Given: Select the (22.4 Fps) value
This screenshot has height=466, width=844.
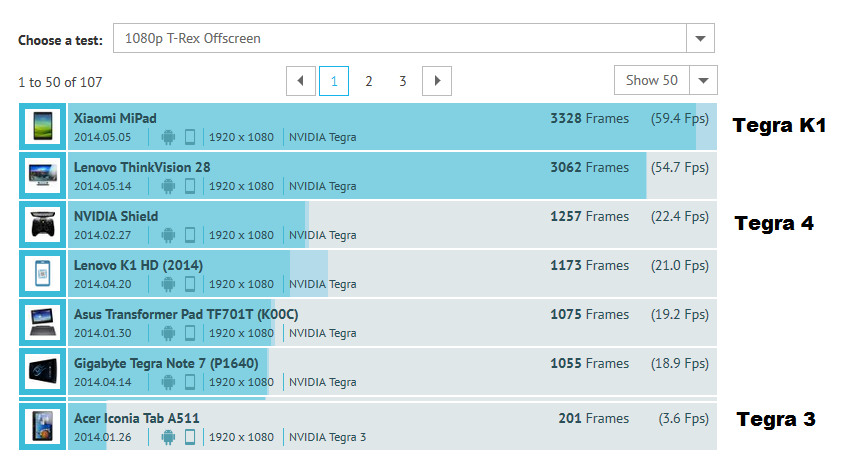Looking at the screenshot, I should (x=680, y=216).
